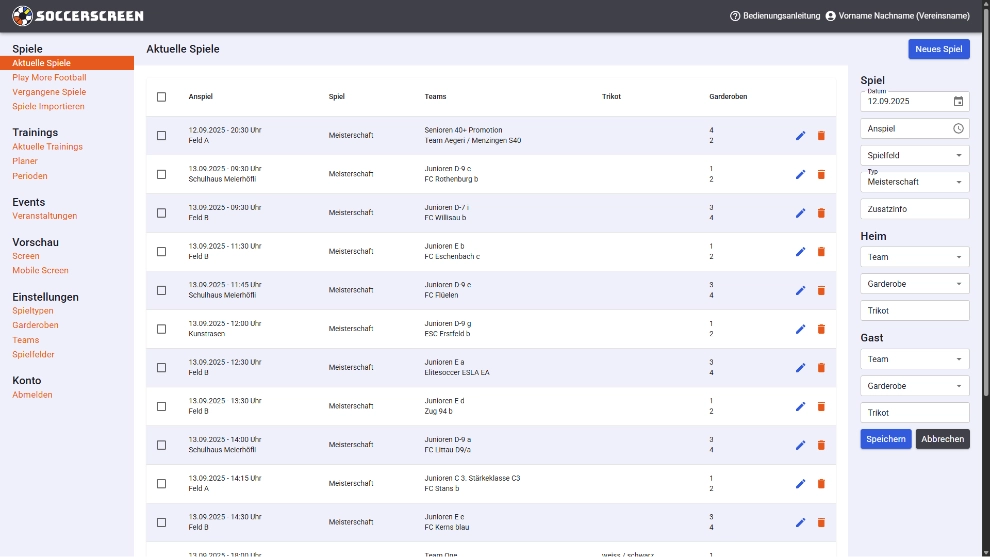Click the page vertical scrollbar
This screenshot has height=557, width=990.
(x=986, y=202)
